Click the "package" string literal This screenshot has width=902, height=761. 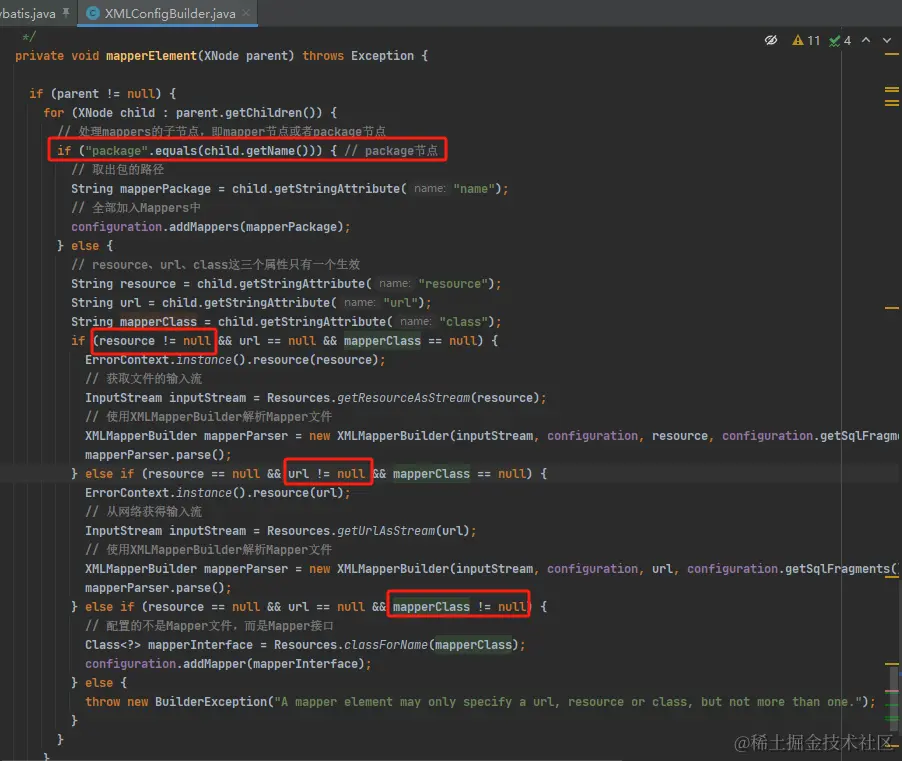point(117,151)
